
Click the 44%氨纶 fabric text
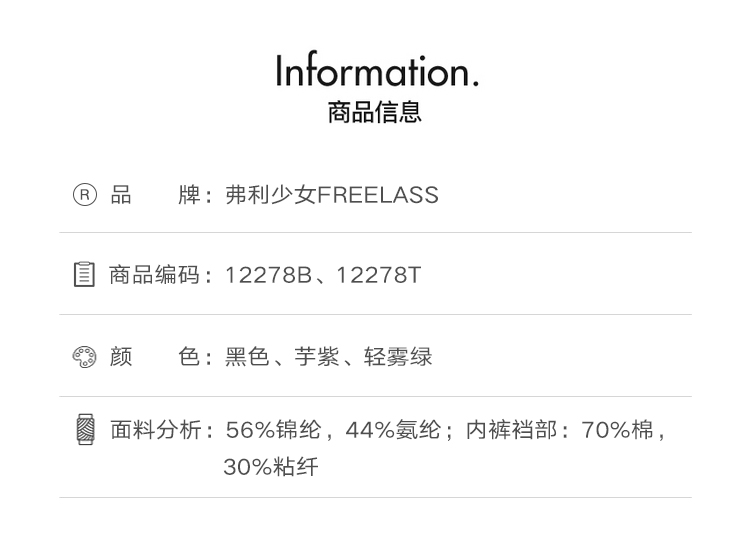(393, 430)
